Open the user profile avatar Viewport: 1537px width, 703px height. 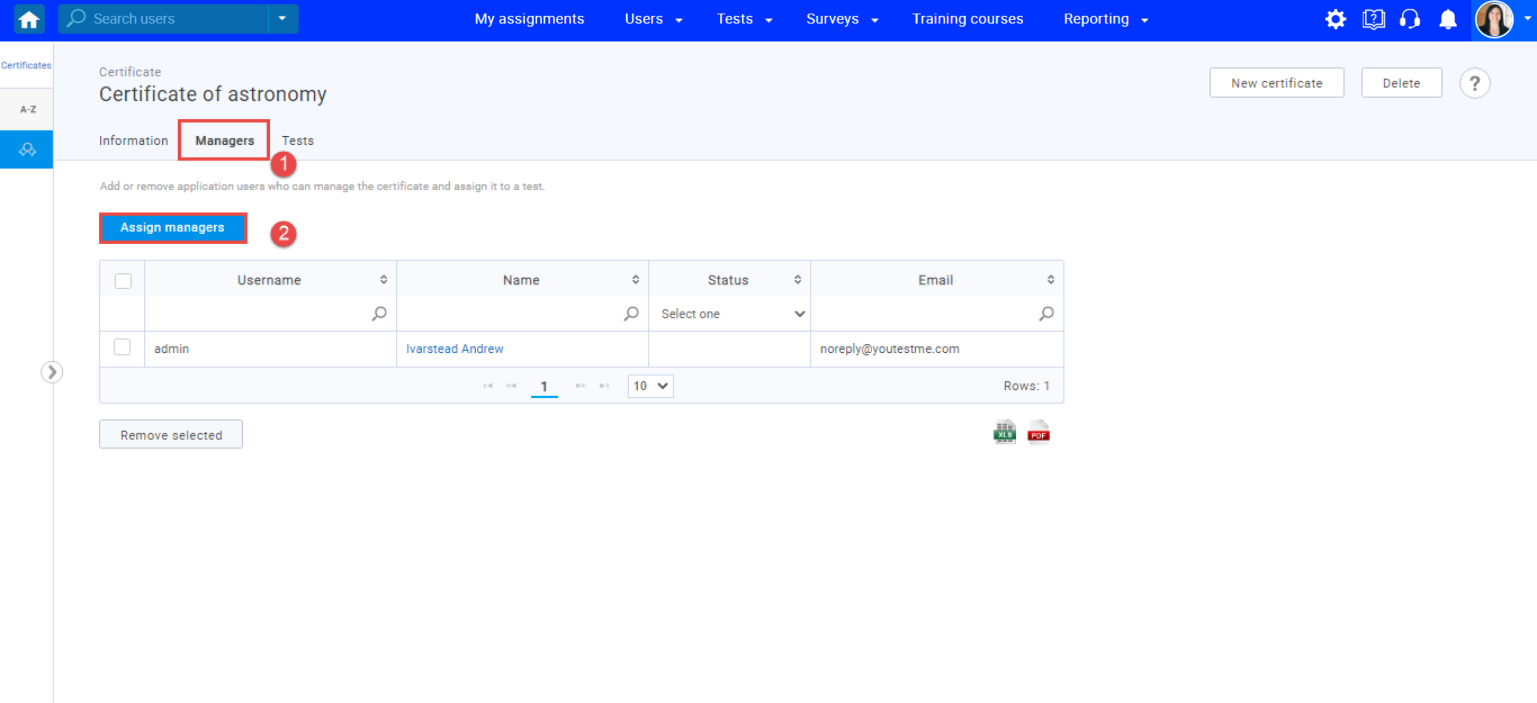click(x=1494, y=19)
